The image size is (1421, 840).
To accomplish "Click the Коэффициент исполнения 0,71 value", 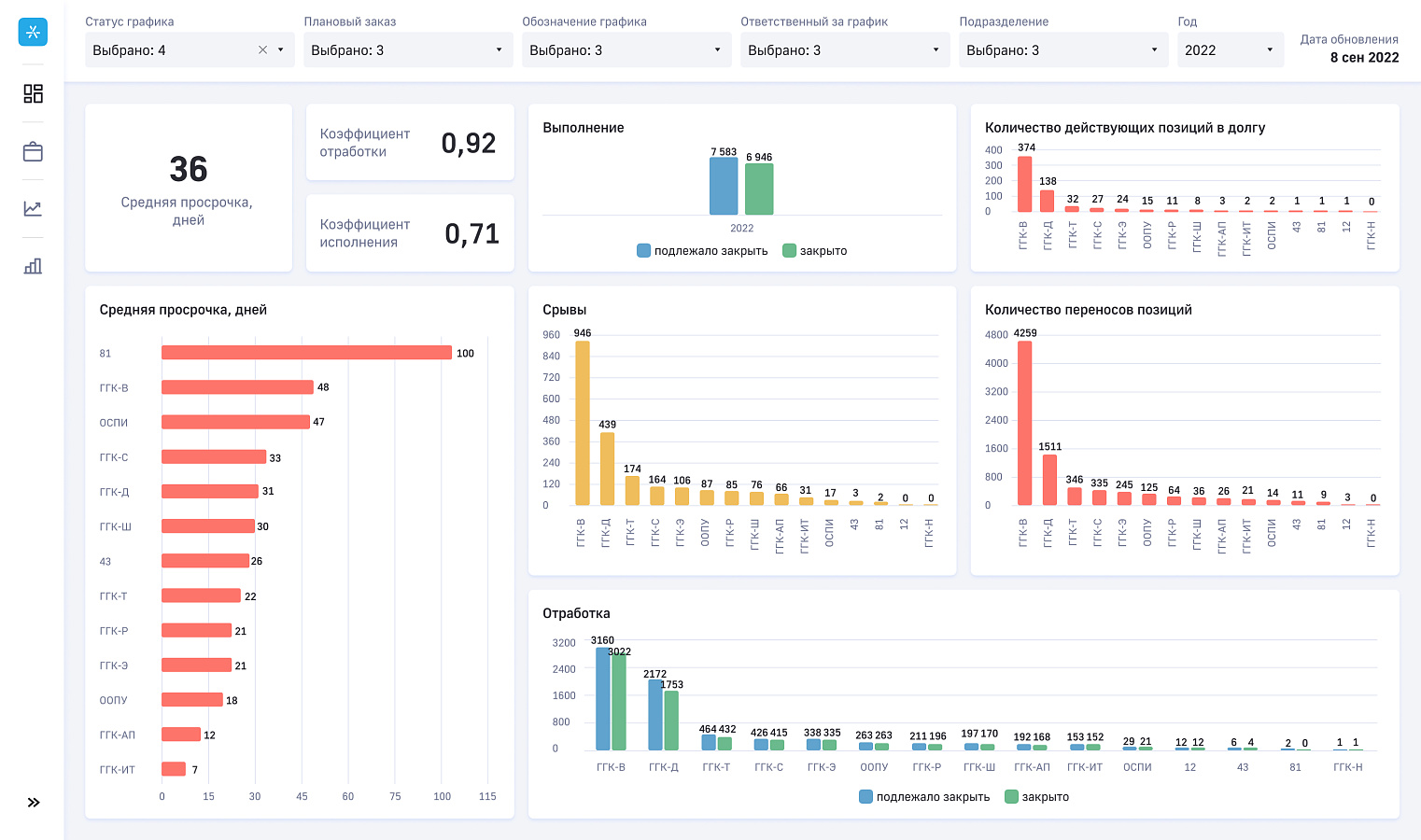I will tap(472, 233).
